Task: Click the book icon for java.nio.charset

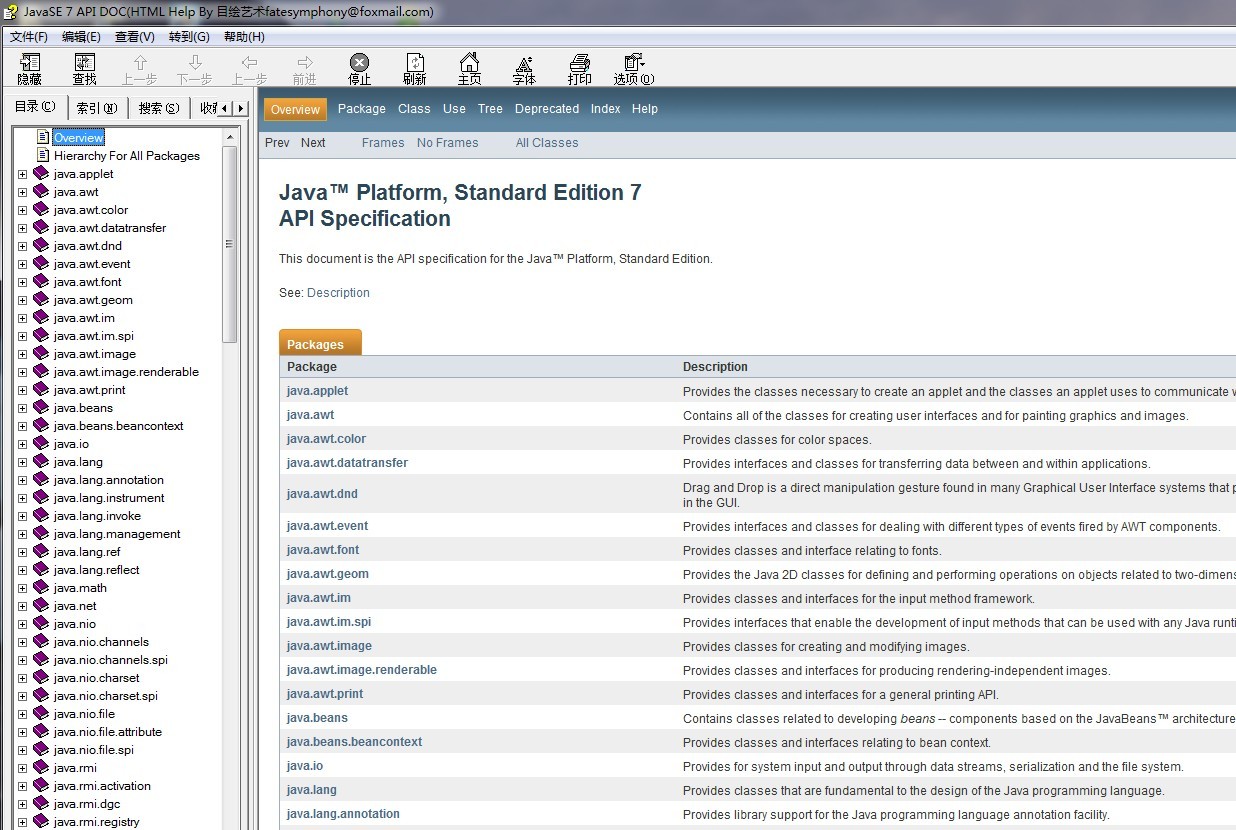Action: (x=41, y=677)
